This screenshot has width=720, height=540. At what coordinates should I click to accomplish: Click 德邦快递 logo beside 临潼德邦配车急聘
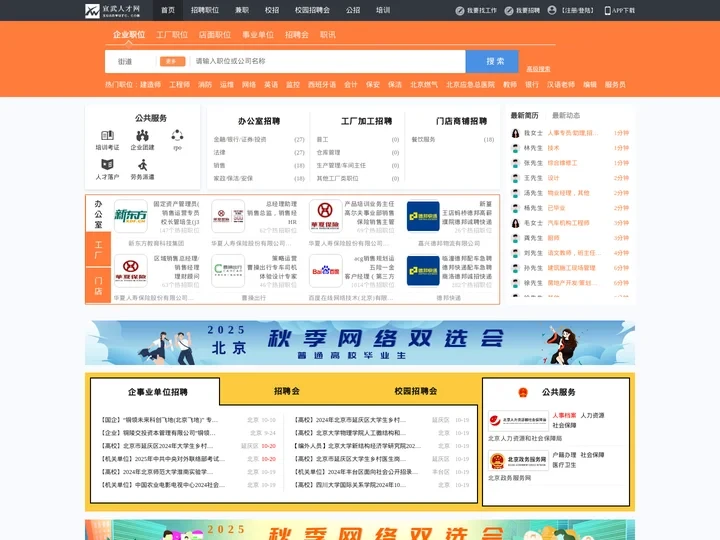point(423,271)
